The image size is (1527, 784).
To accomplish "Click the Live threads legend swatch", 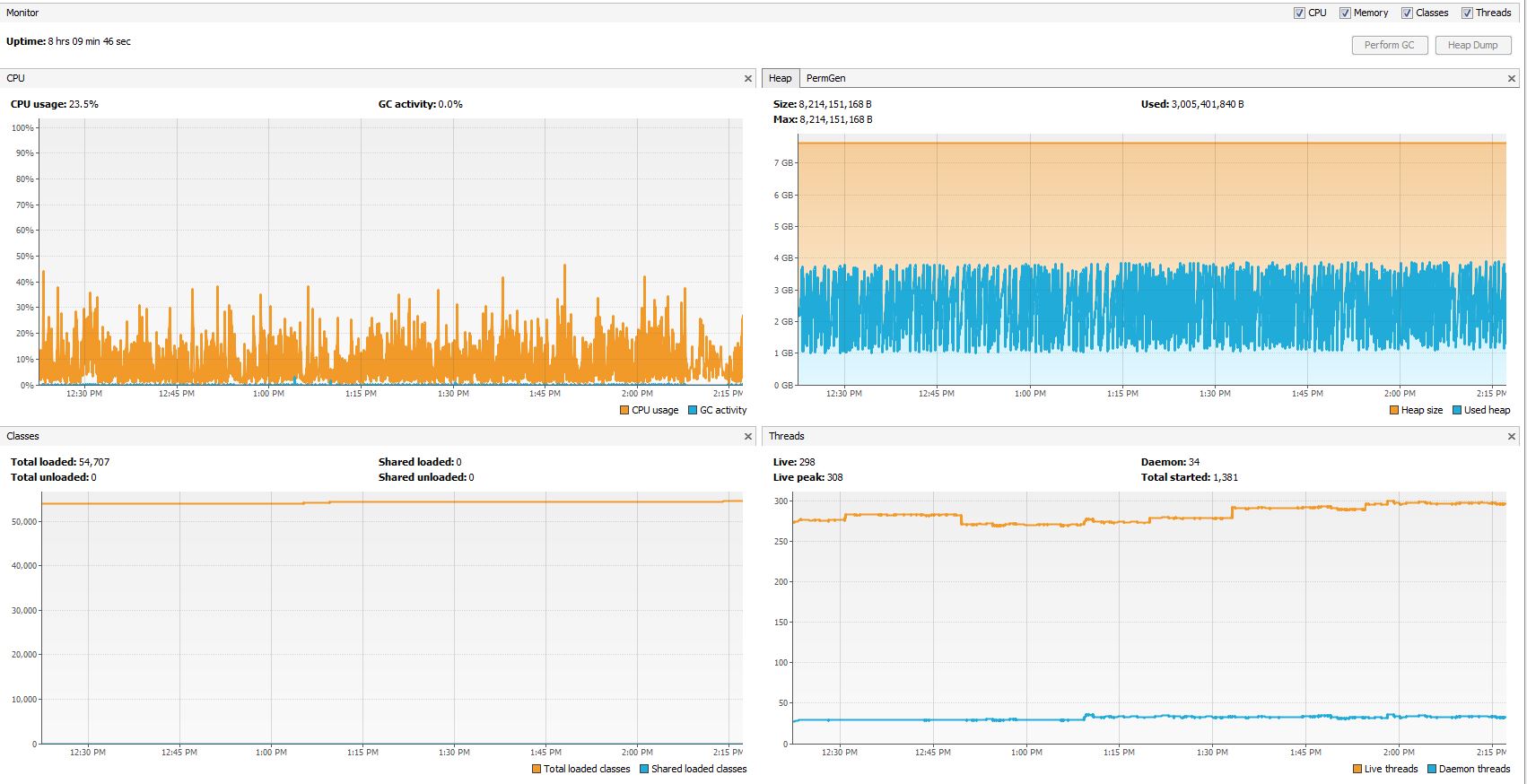I will 1357,769.
